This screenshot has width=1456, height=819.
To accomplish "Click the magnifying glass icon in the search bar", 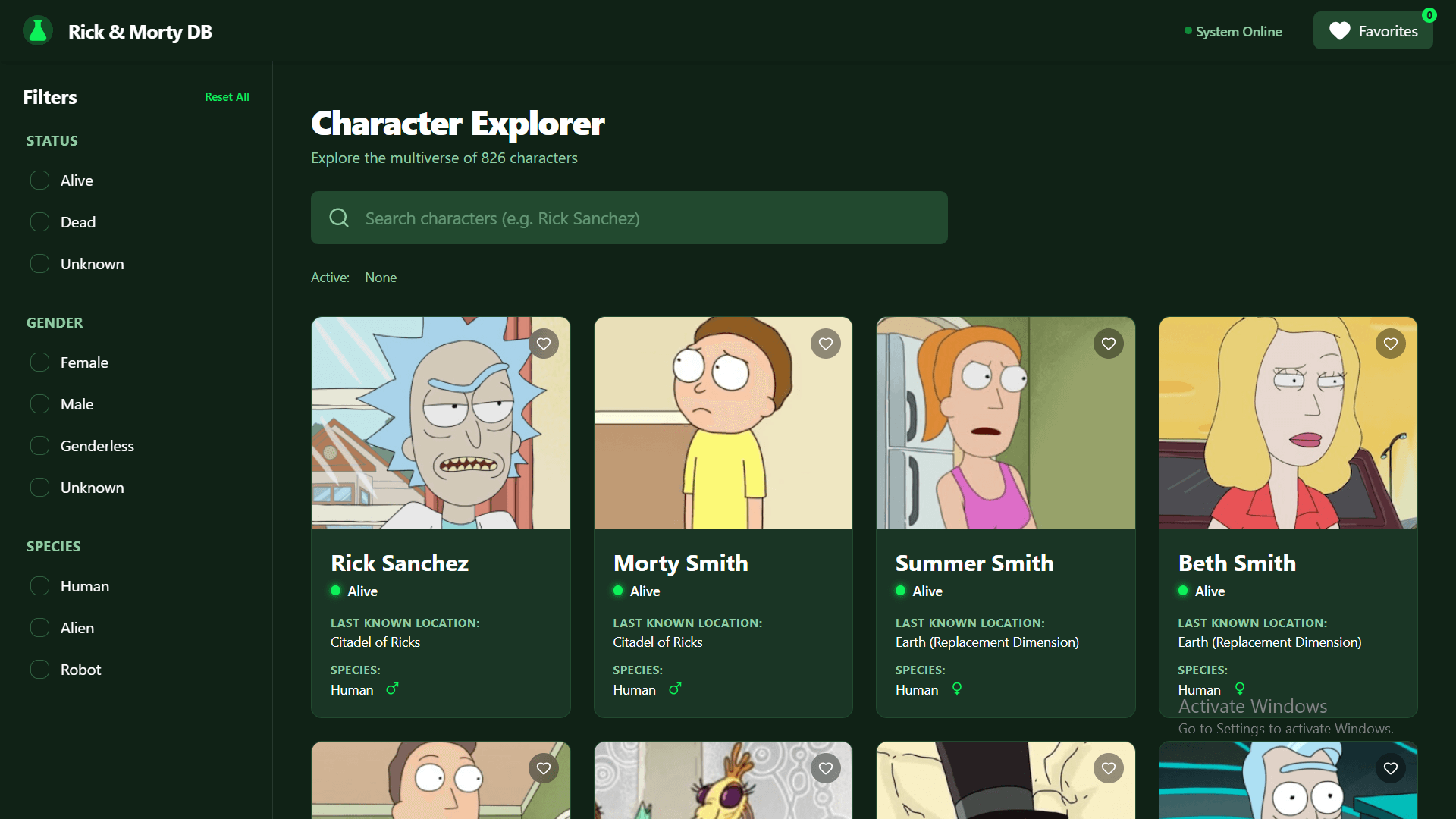I will coord(339,218).
